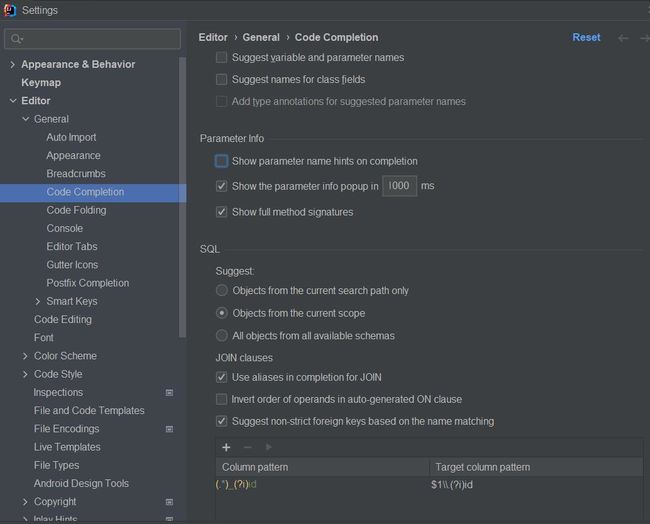Click the project-level icon next to Copyright
This screenshot has width=650, height=524.
(x=169, y=502)
